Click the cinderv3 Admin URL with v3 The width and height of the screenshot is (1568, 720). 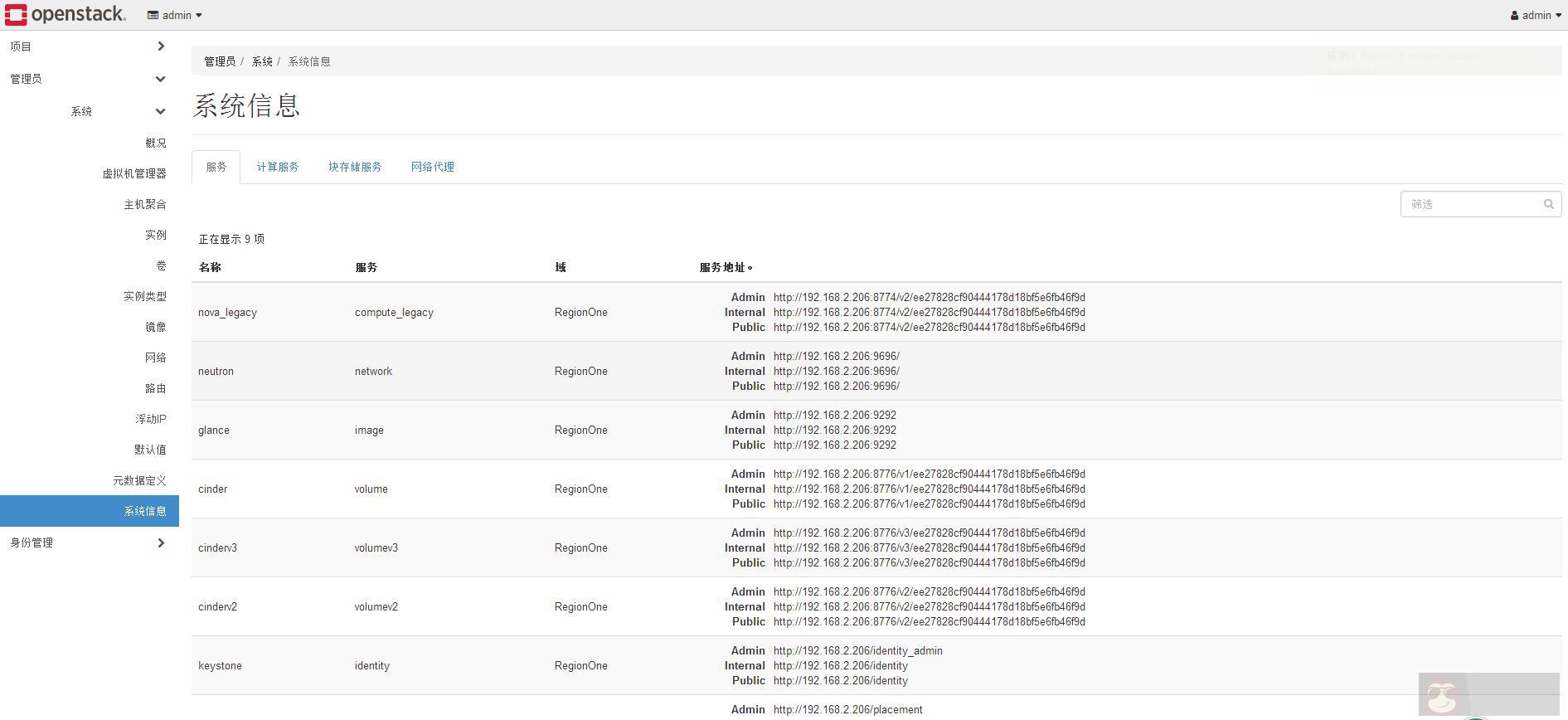930,533
